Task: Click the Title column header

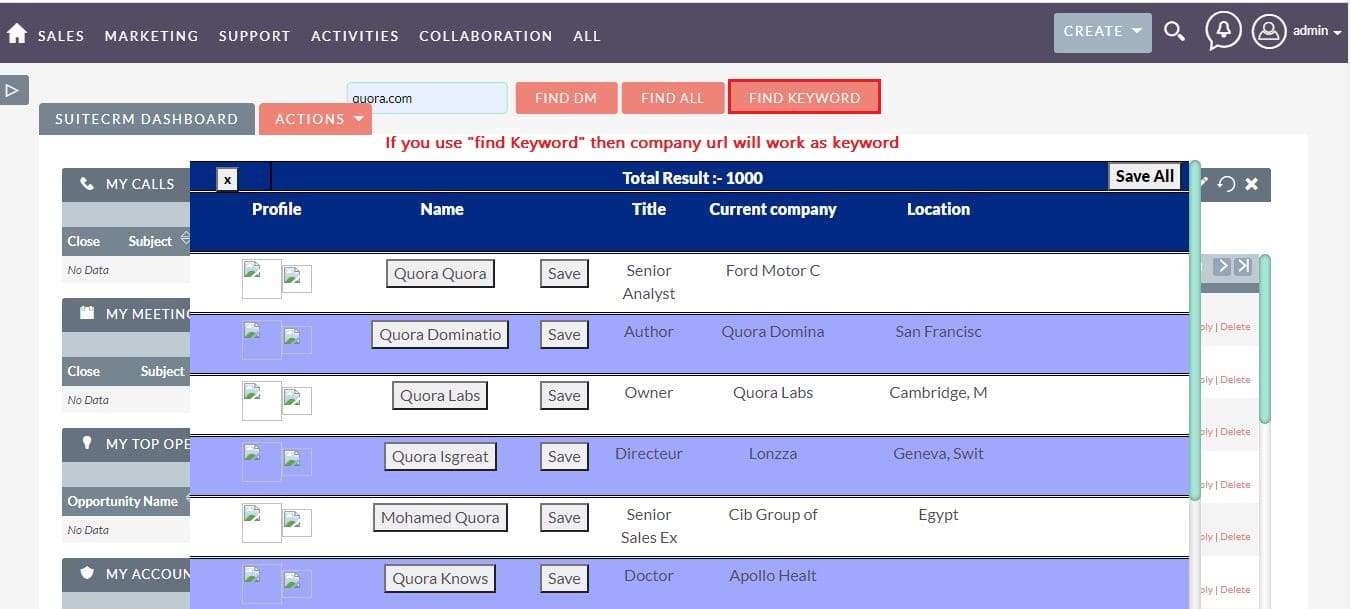Action: click(649, 209)
